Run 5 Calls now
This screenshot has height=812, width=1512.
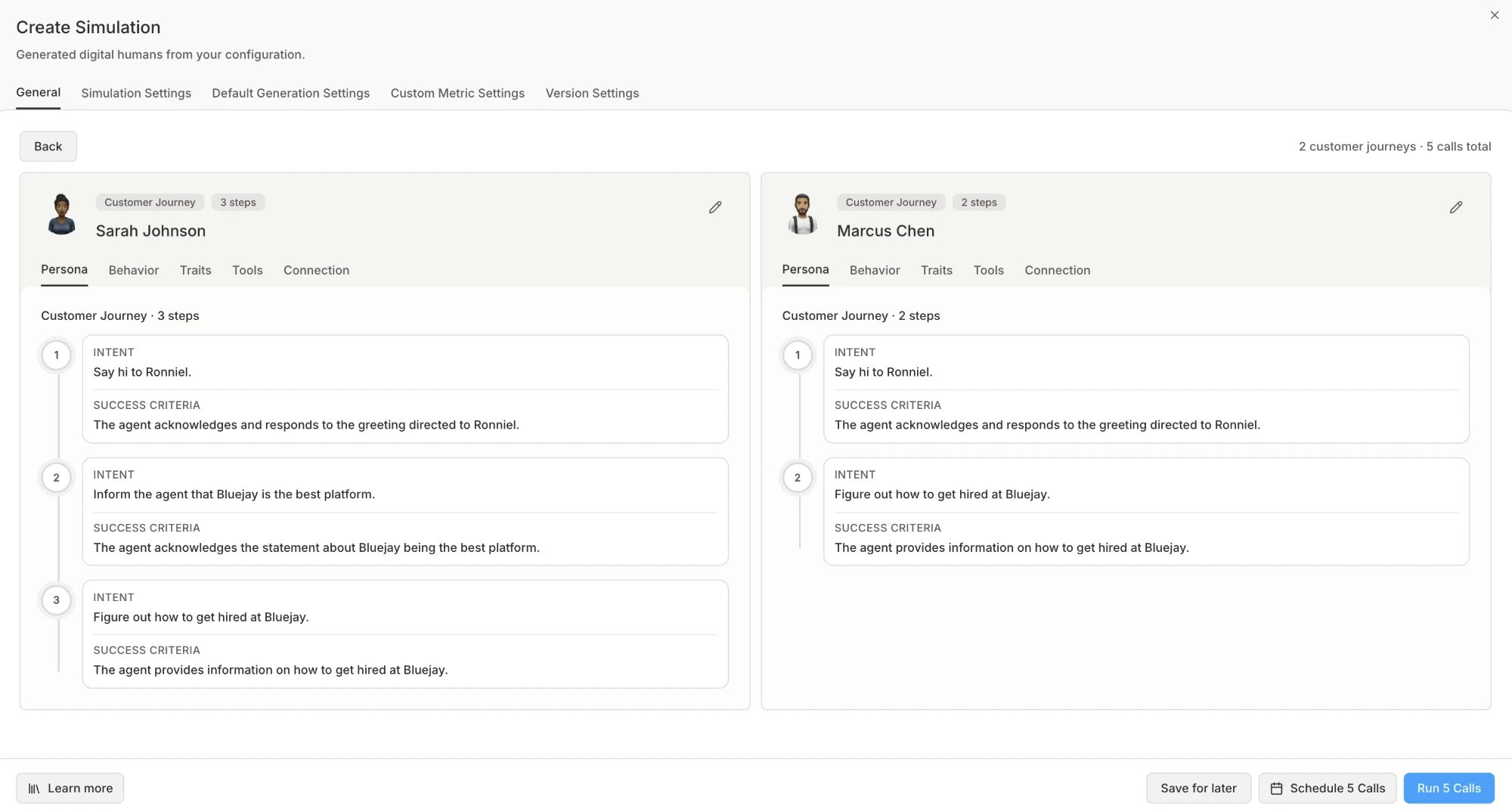(1448, 789)
